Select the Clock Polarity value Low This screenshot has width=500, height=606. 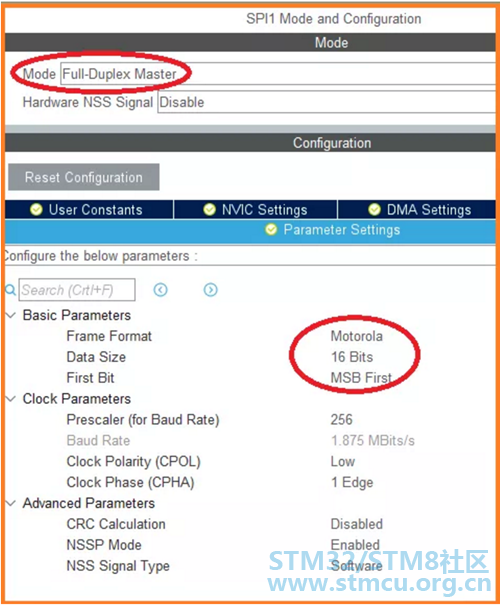point(343,461)
